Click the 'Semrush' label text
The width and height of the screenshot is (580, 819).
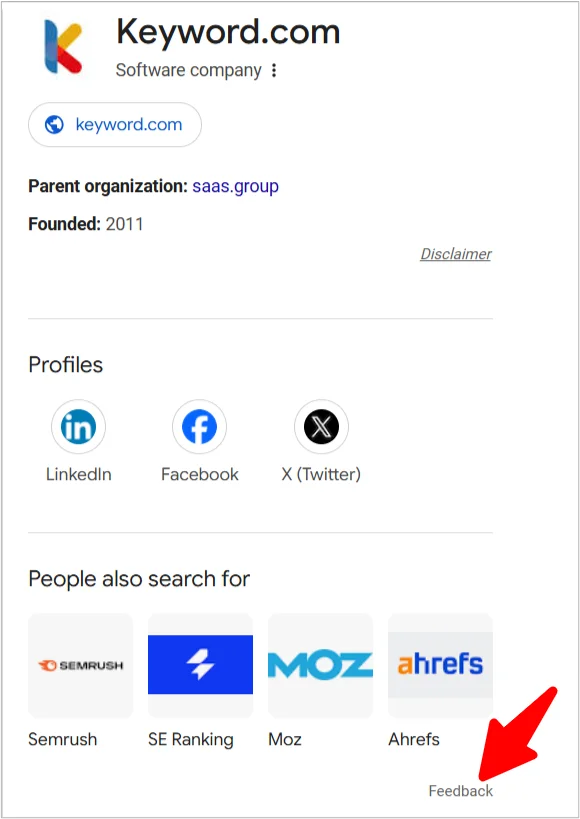pos(63,739)
